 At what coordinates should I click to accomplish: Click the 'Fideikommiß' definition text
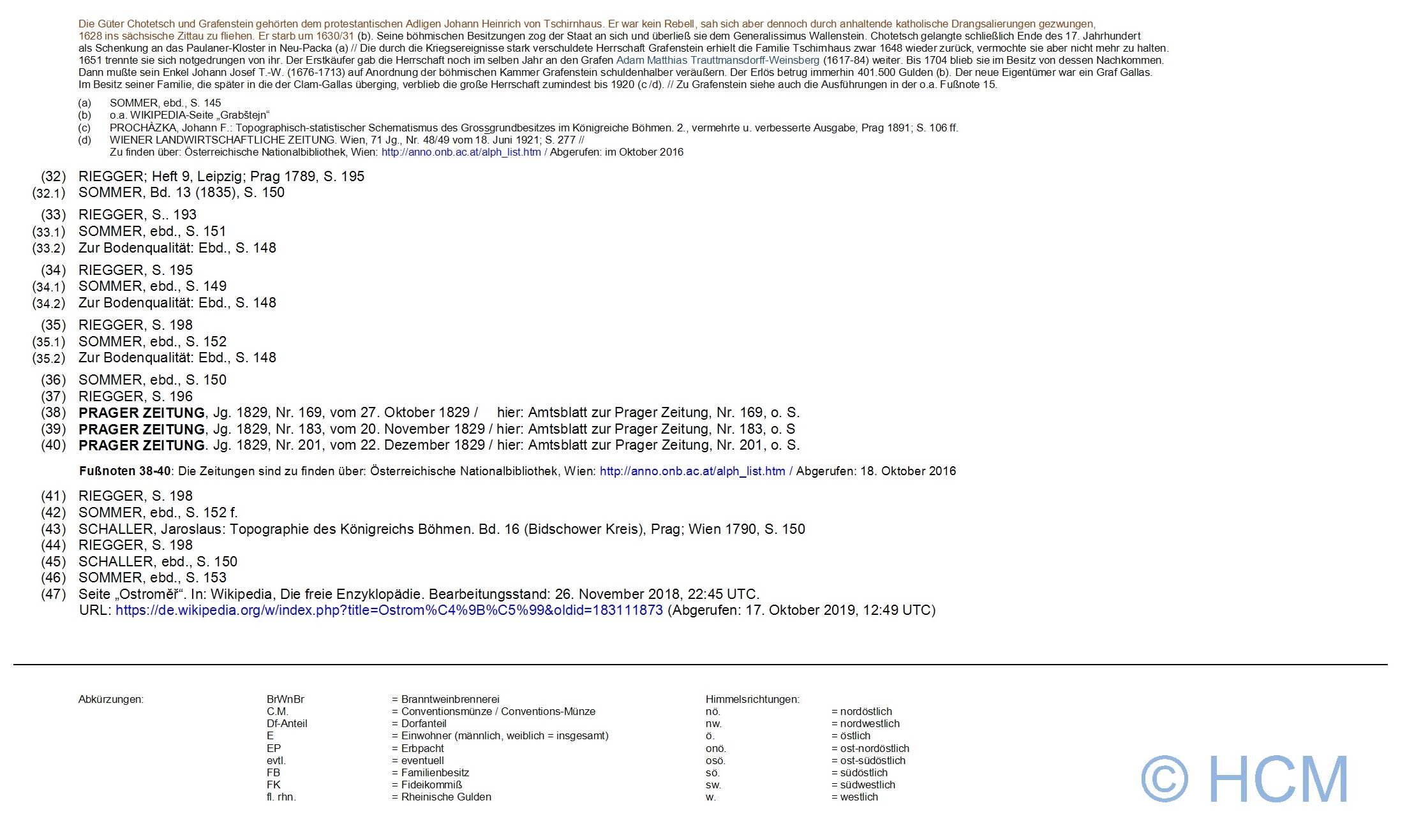pos(431,785)
